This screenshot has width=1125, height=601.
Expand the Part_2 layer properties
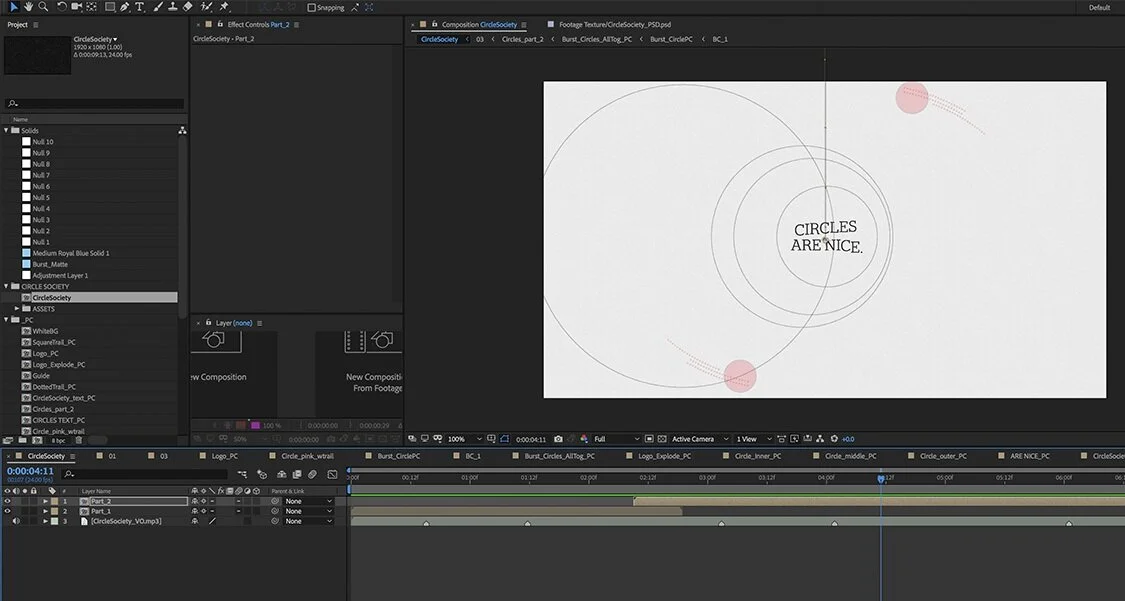(45, 501)
